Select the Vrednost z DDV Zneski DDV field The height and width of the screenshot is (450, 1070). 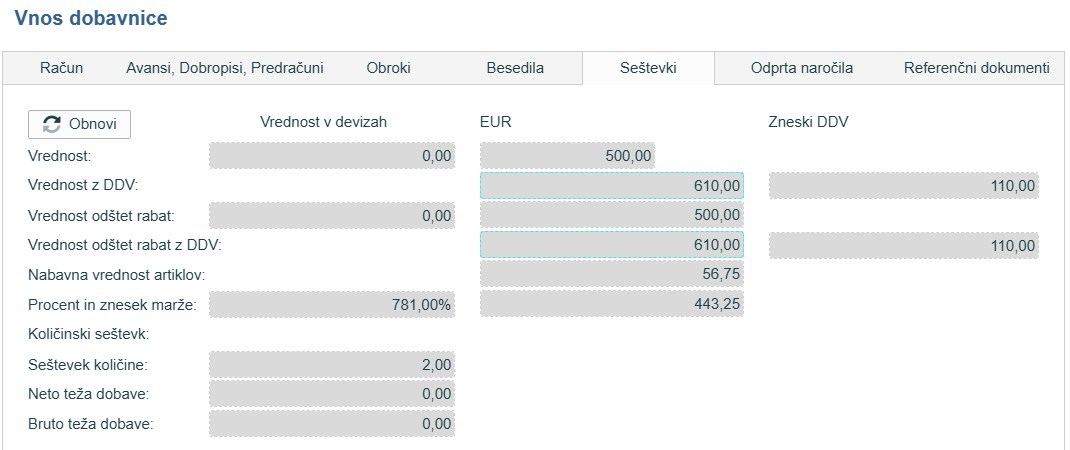pyautogui.click(x=903, y=186)
